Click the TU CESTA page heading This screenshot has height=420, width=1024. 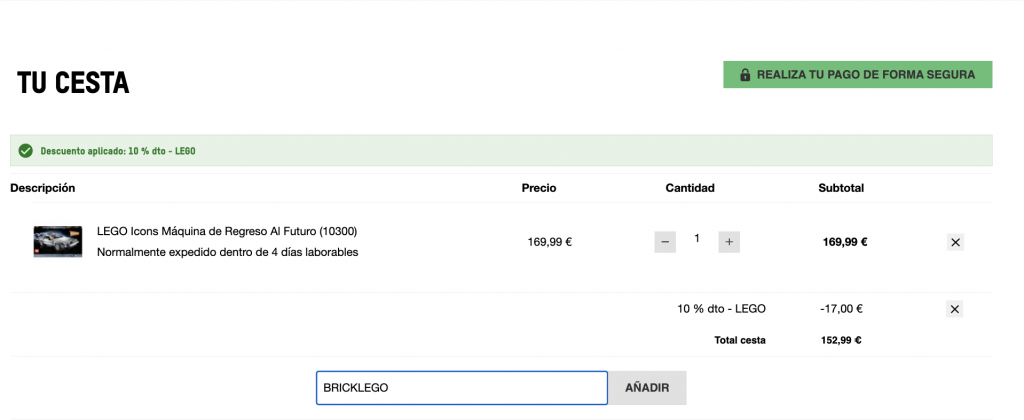pyautogui.click(x=73, y=84)
